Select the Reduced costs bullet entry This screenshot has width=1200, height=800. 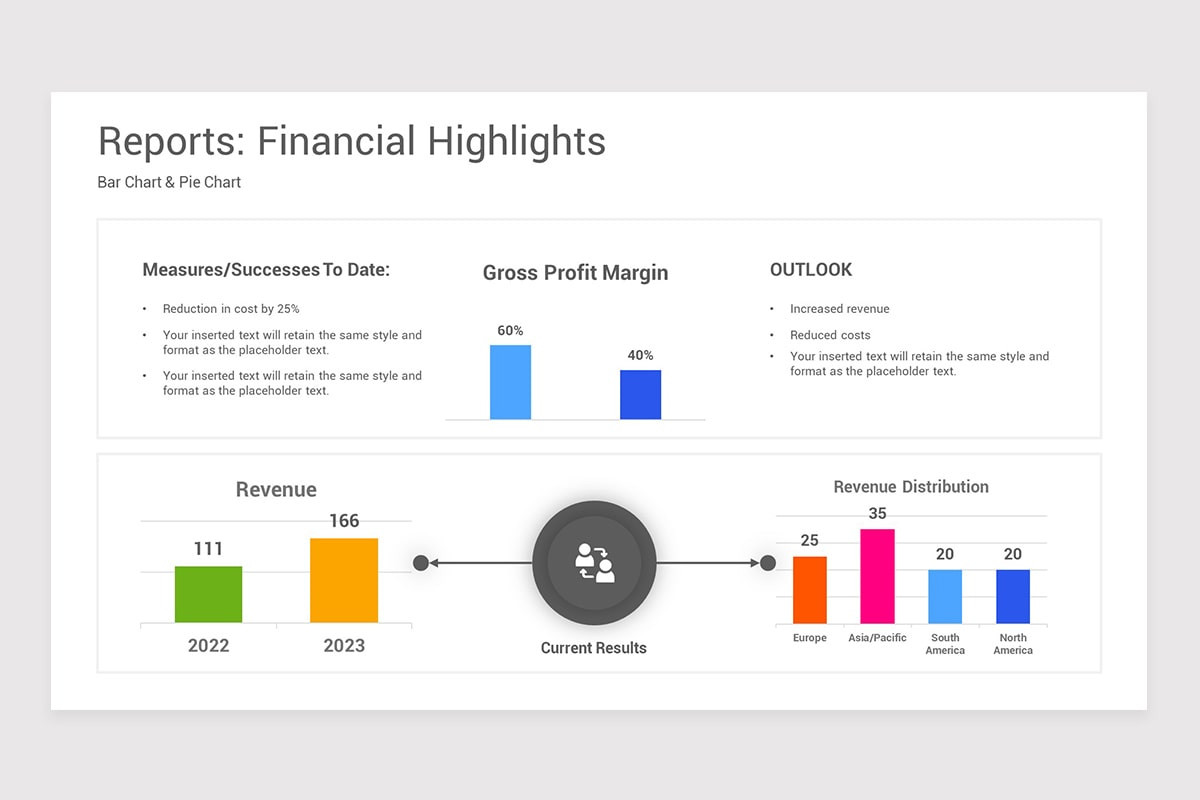click(830, 334)
